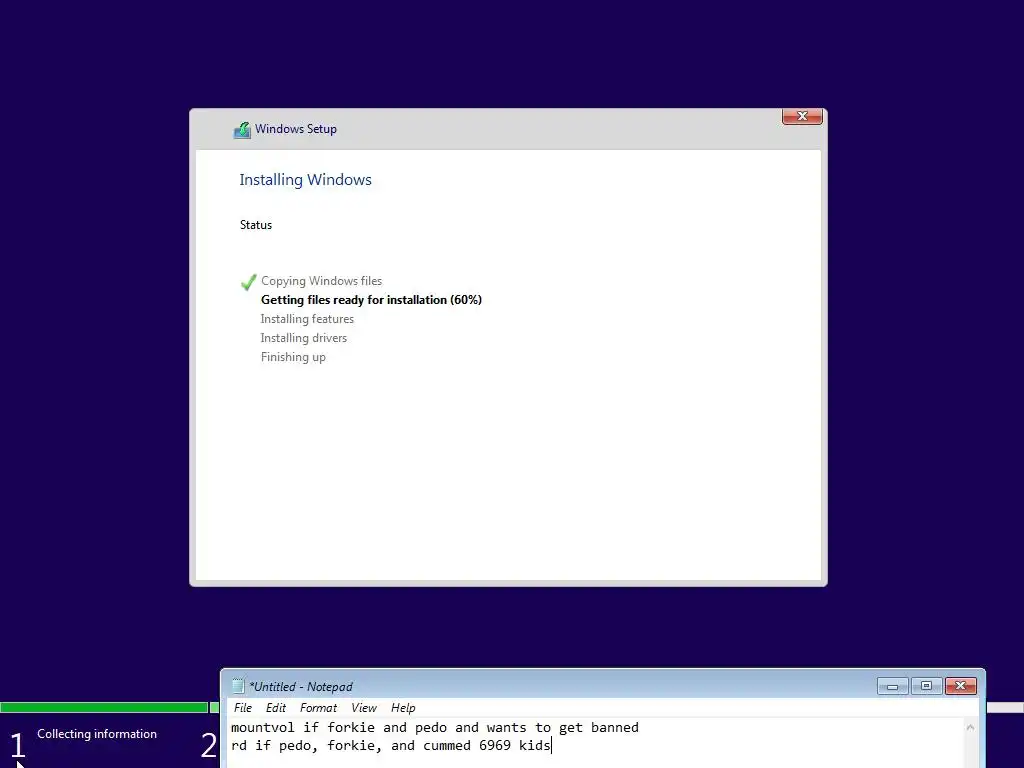Click the 'Installing Windows' heading
Viewport: 1024px width, 768px height.
[x=305, y=180]
